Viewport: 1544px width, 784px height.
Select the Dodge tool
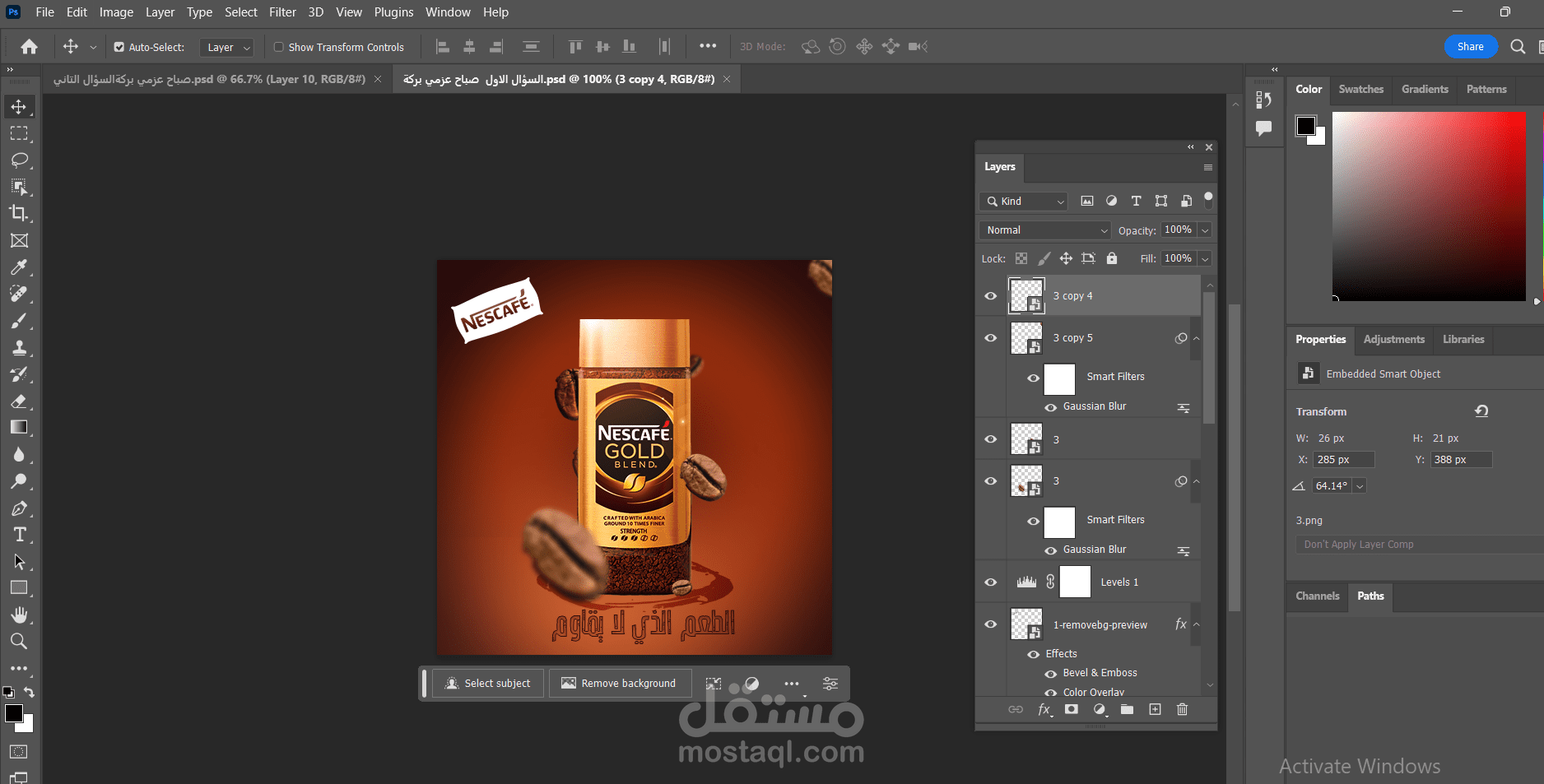(19, 481)
